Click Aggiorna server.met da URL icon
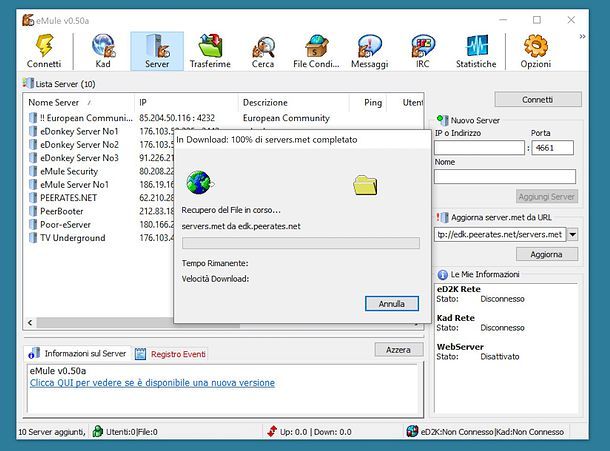The image size is (610, 451). (x=442, y=217)
